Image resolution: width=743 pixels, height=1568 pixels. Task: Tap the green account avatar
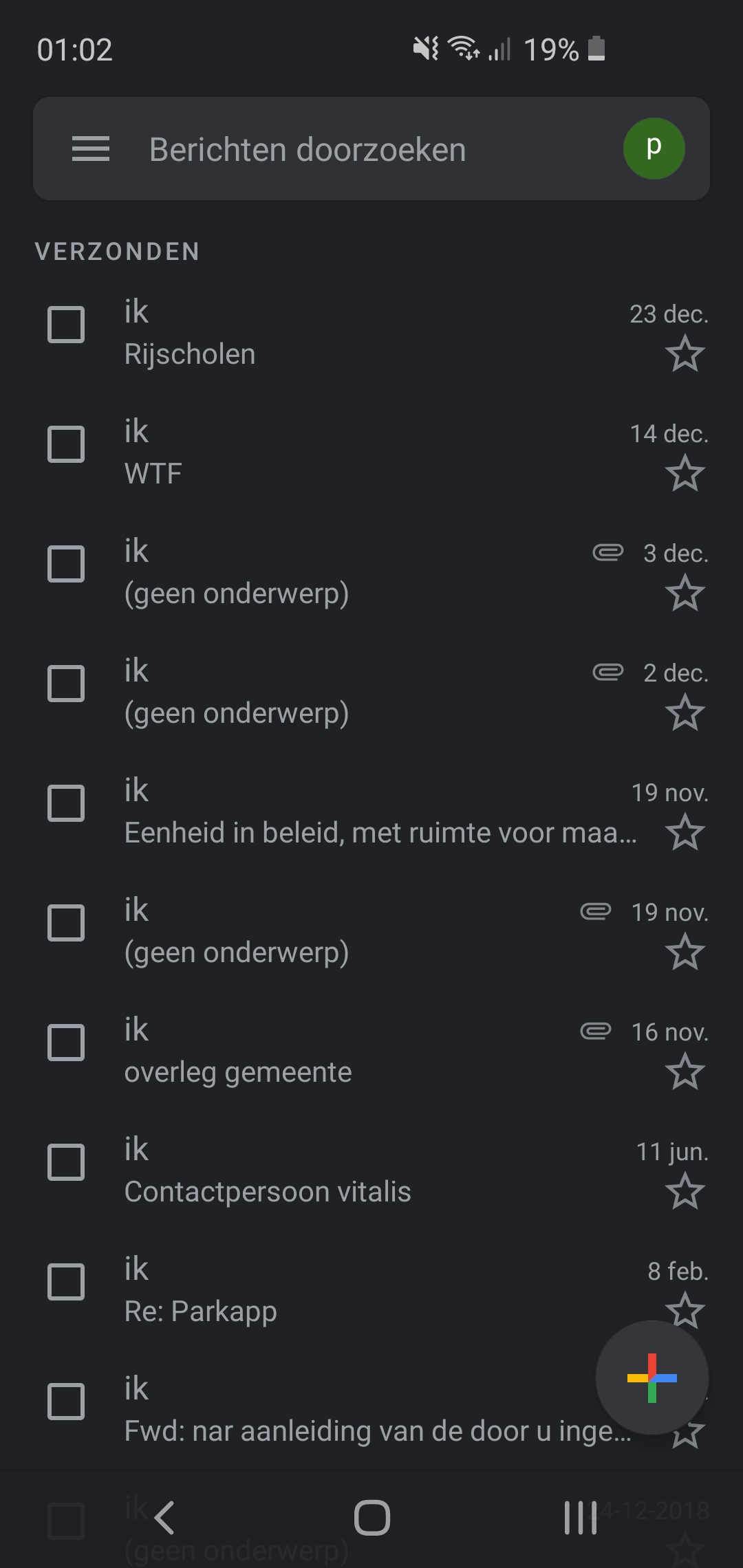pyautogui.click(x=654, y=149)
